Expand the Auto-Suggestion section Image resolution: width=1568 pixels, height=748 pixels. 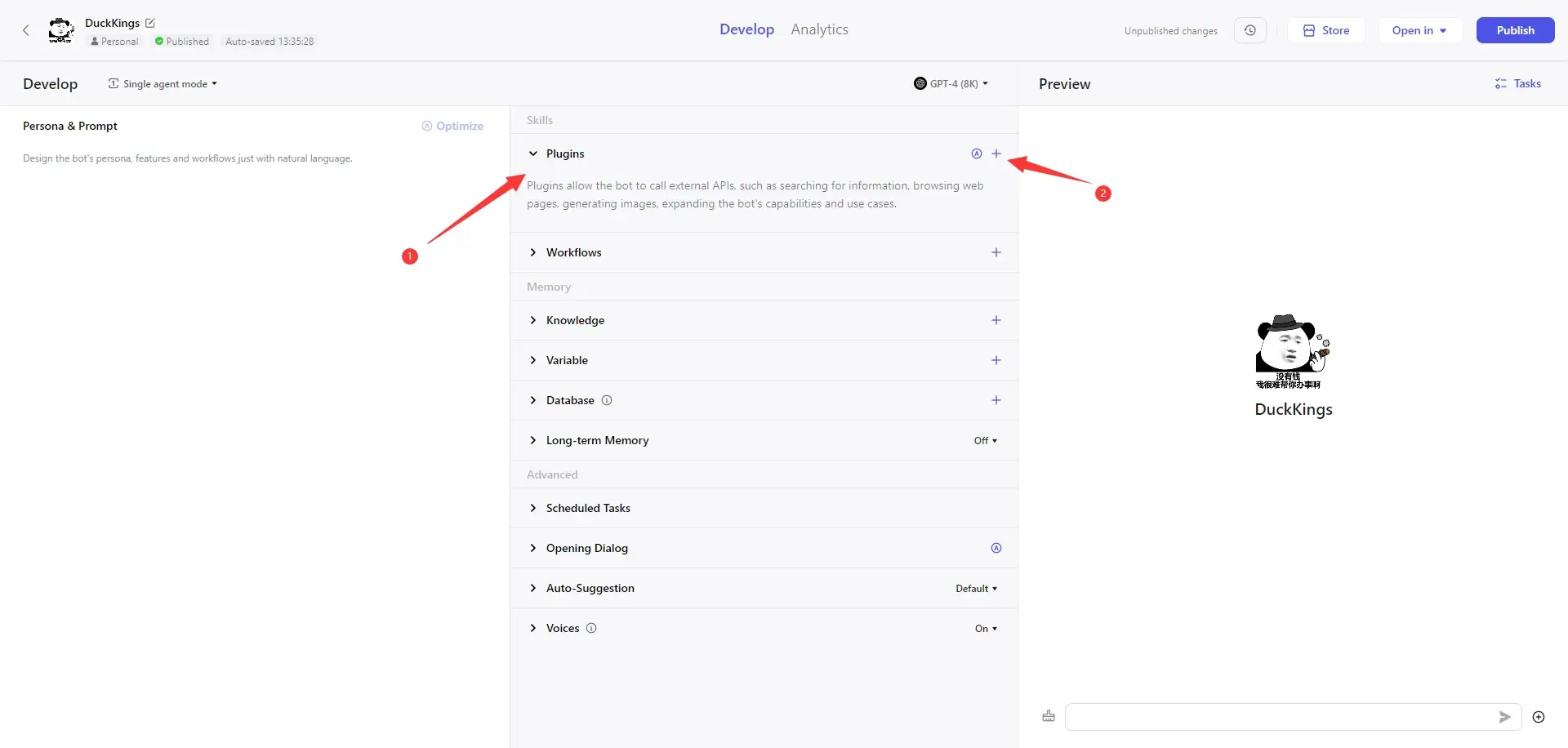[533, 588]
